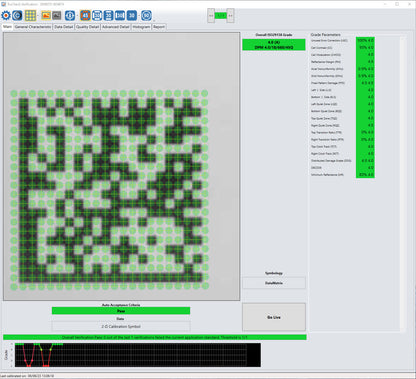Screen dimensions: 416x379
Task: Click the circular calibration toolbar icon
Action: [x=17, y=15]
